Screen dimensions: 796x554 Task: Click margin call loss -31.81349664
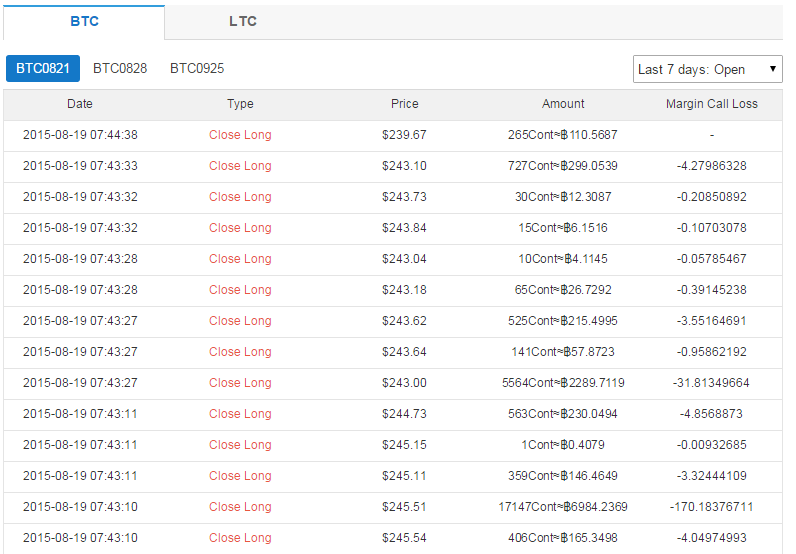(x=711, y=383)
